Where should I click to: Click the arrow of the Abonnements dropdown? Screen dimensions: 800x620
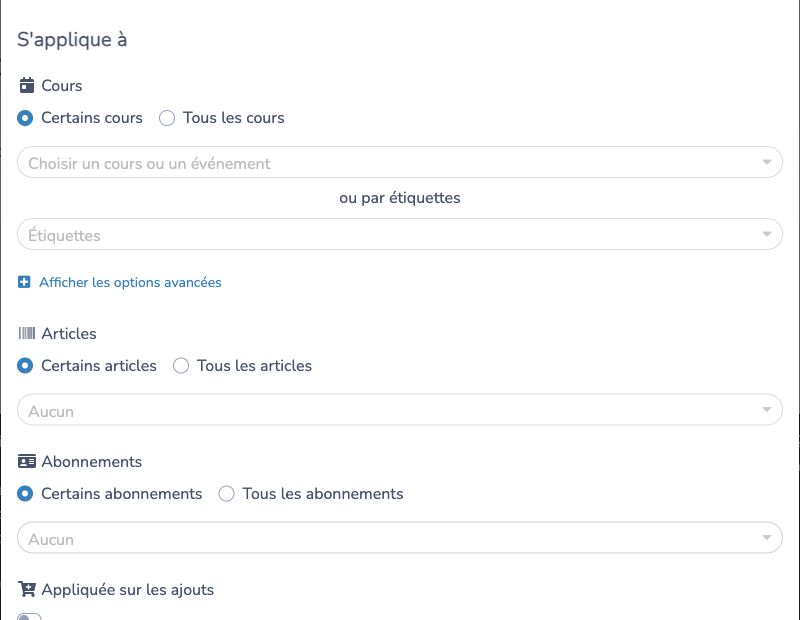(x=766, y=538)
